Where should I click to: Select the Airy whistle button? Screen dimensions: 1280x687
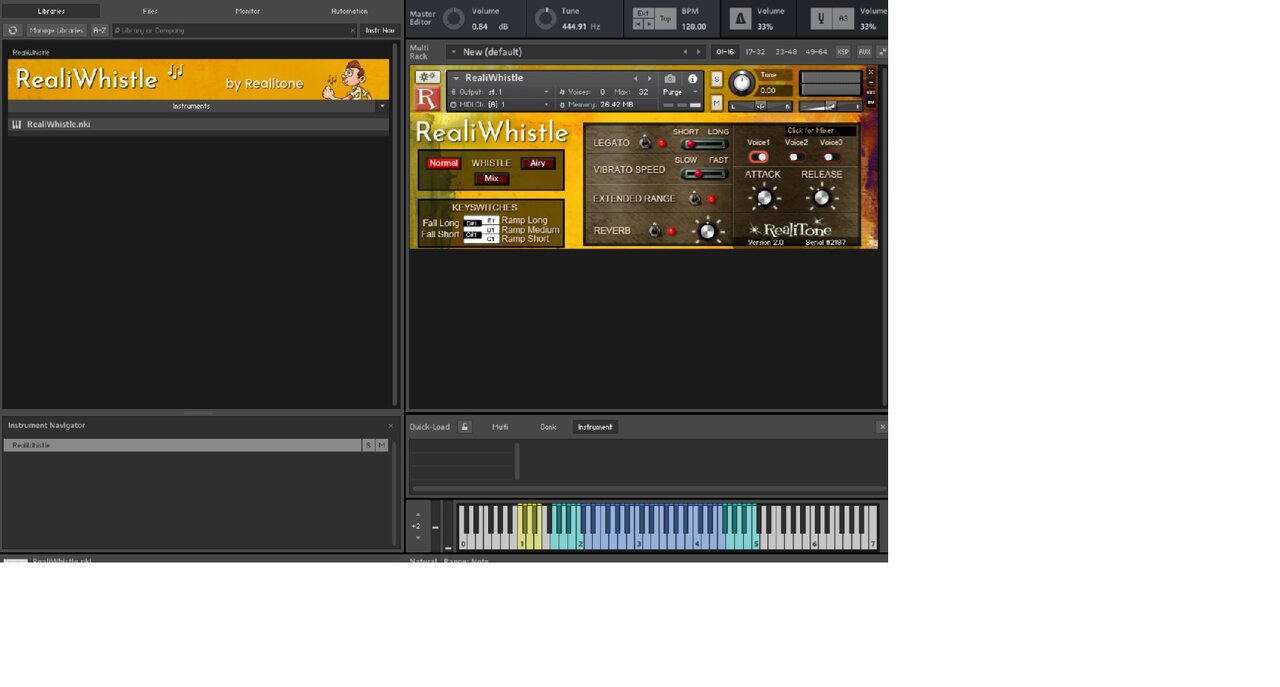[538, 163]
